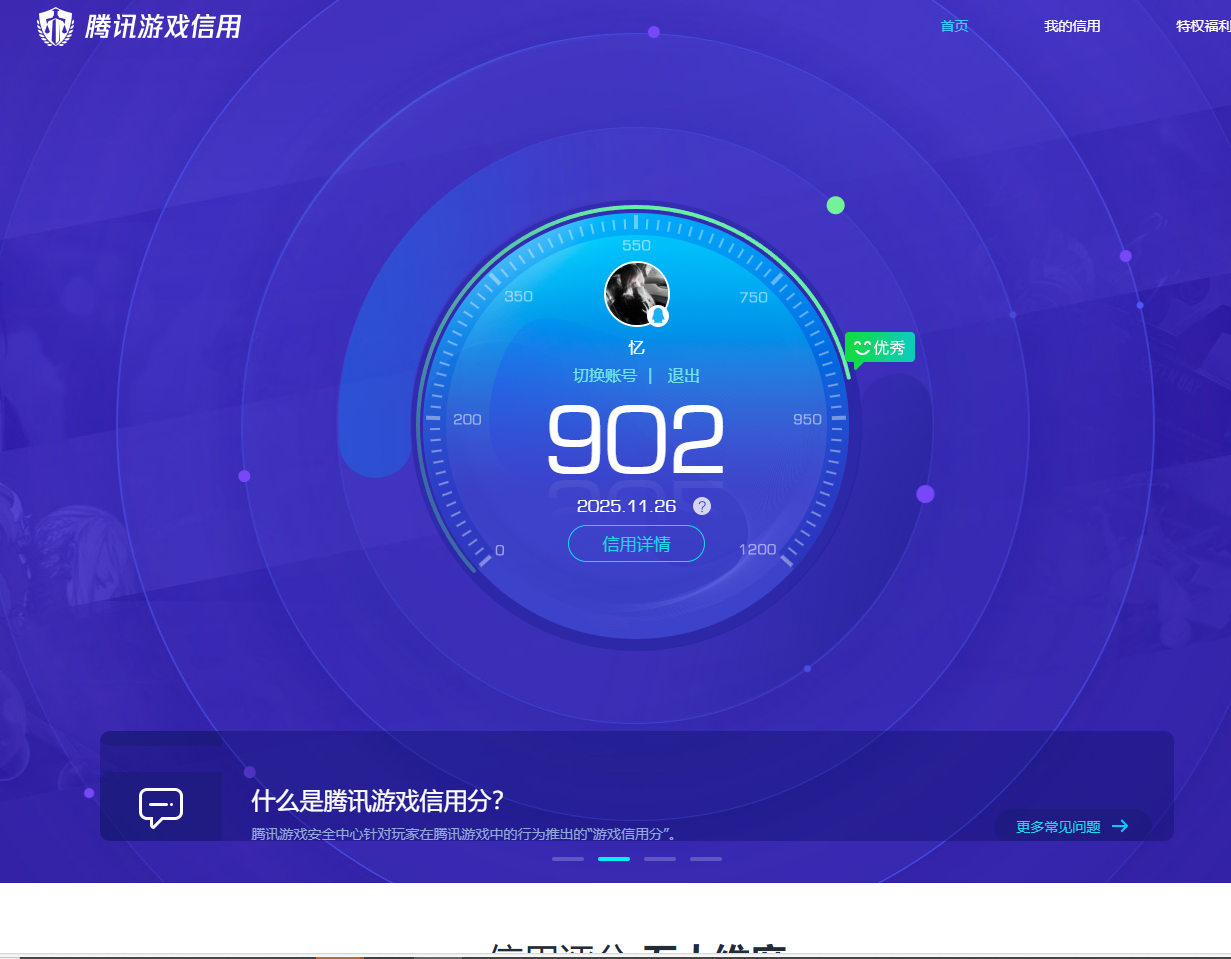Viewport: 1231px width, 959px height.
Task: Switch to the third carousel slide indicator
Action: pyautogui.click(x=659, y=859)
